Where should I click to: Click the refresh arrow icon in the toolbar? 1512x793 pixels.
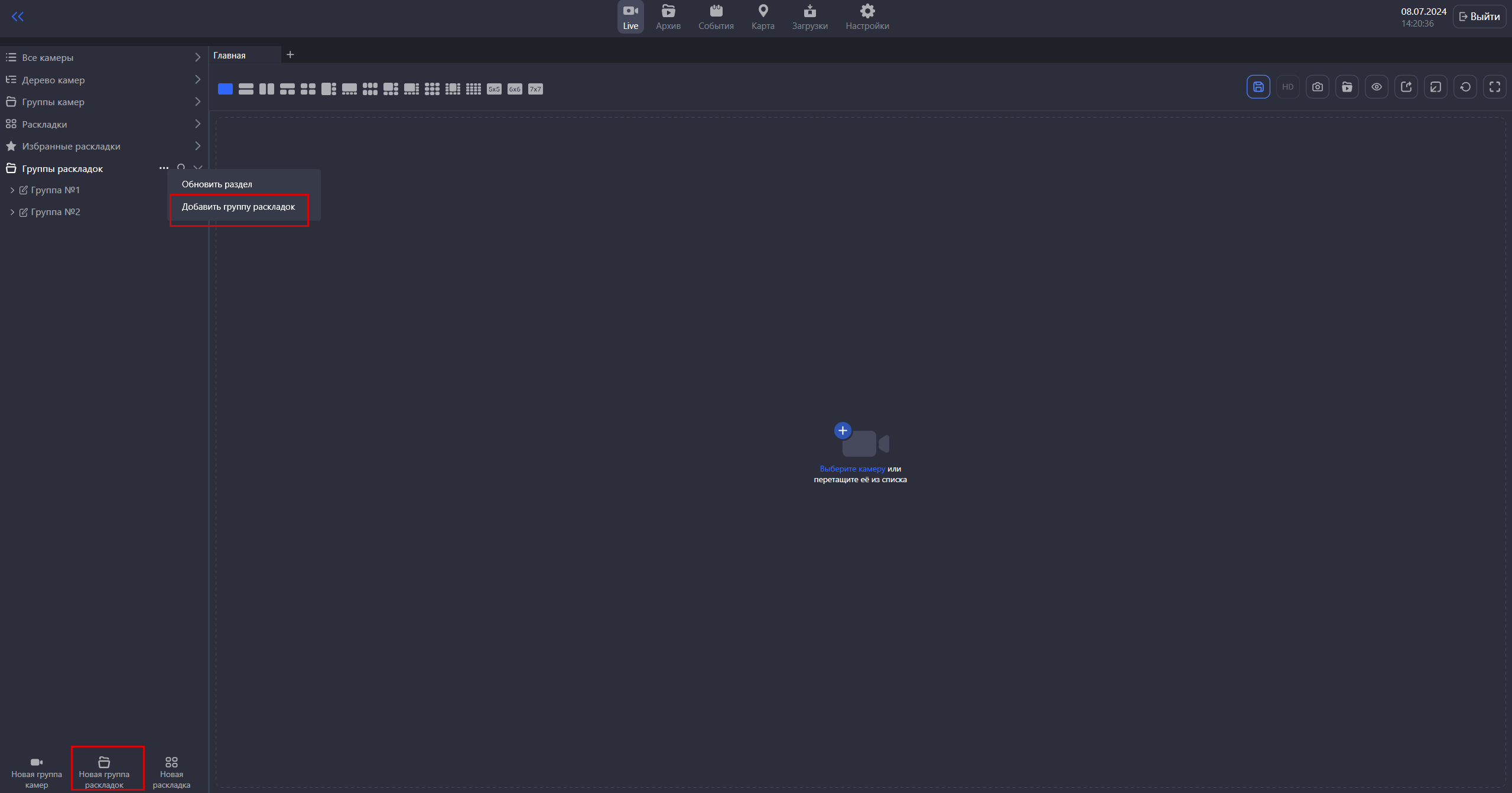[x=1465, y=87]
